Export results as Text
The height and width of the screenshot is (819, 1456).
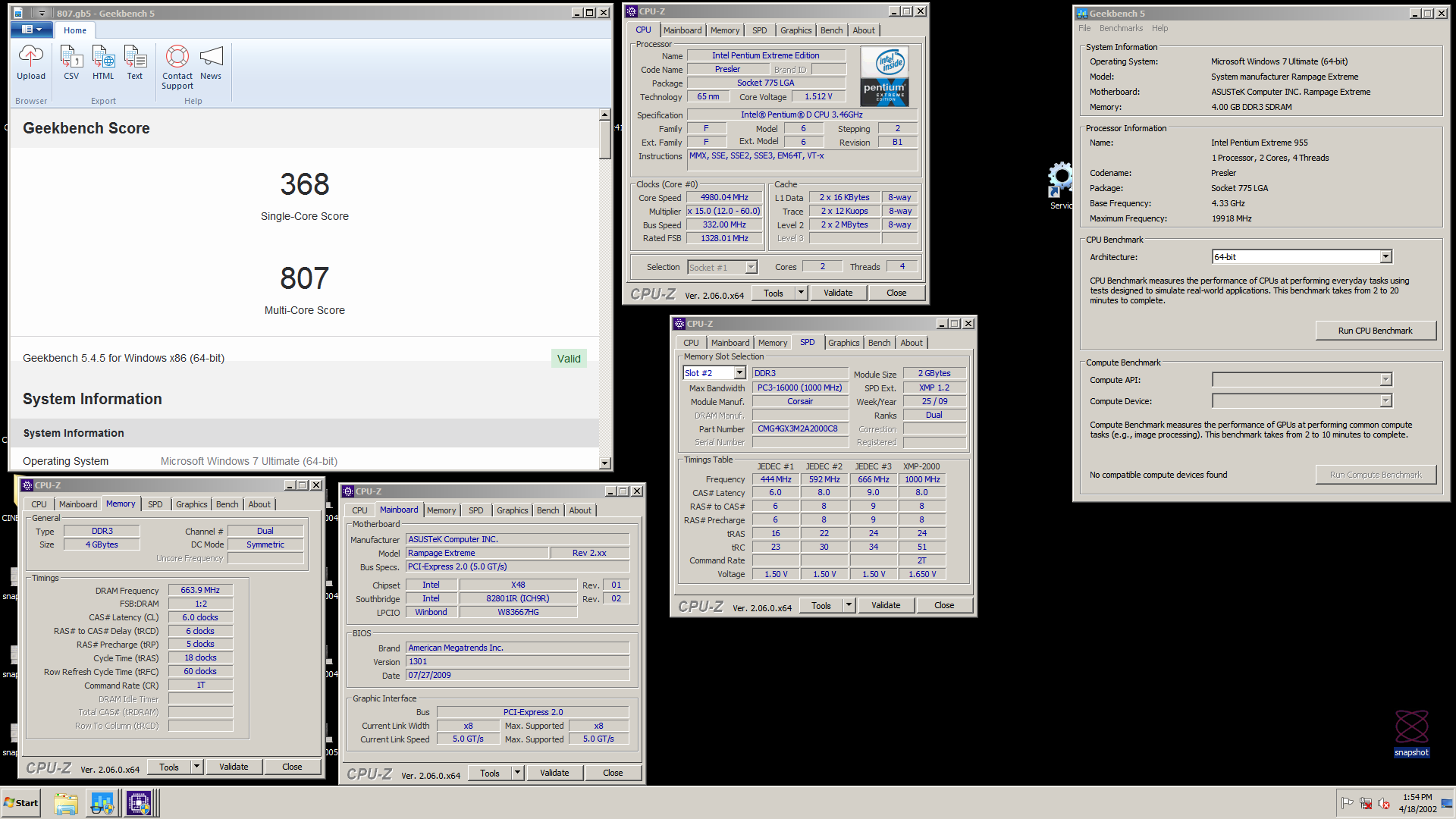pos(135,62)
